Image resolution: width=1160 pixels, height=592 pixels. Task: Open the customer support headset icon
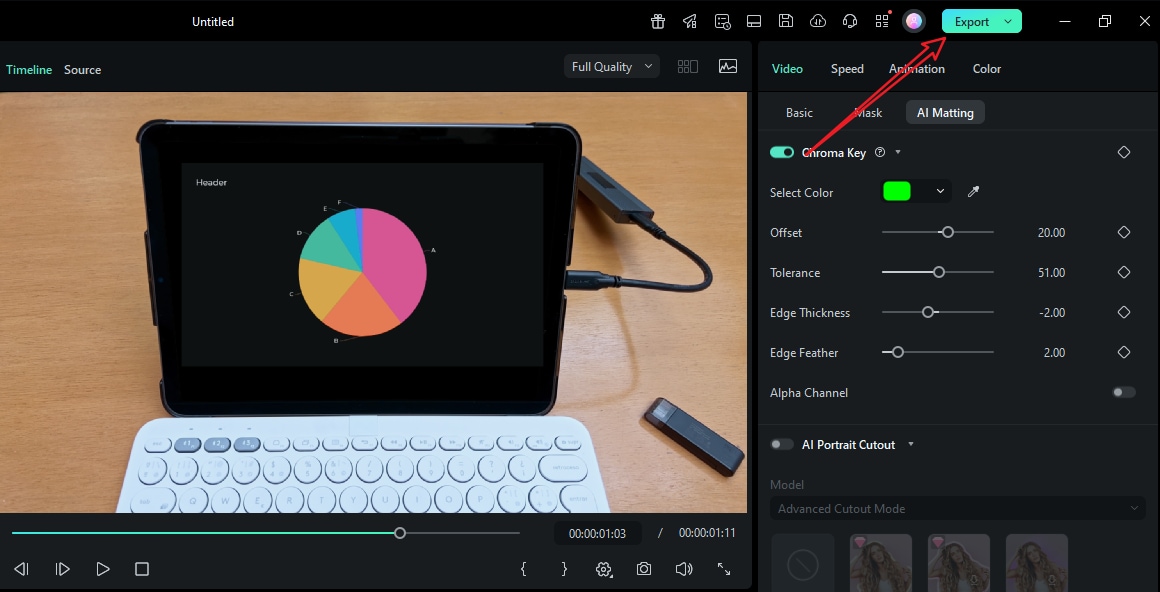pos(850,21)
